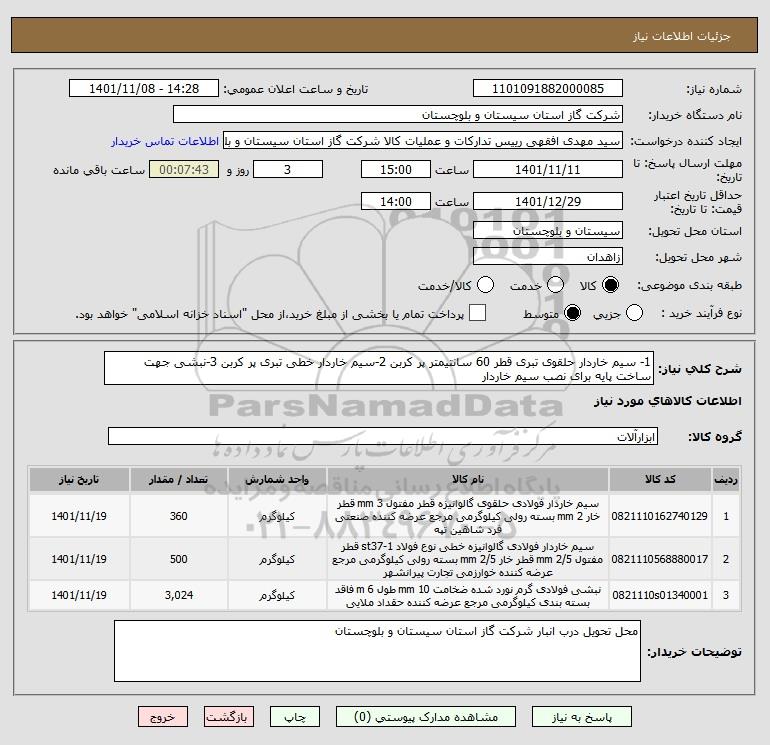Click the گروه کالا field showing ابزارآلات
This screenshot has width=770, height=745.
click(x=383, y=436)
